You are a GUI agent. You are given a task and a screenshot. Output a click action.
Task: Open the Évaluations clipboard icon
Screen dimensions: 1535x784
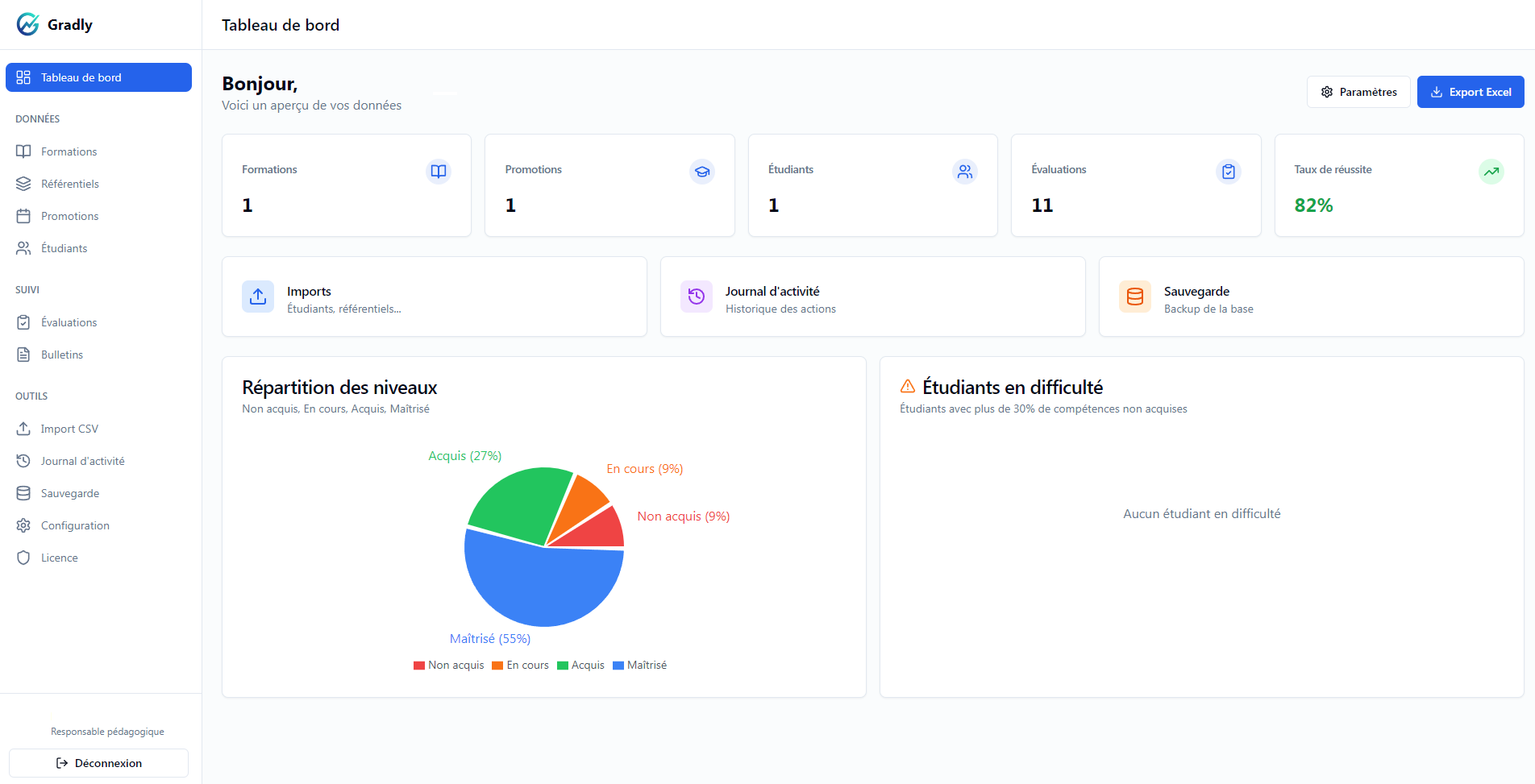[23, 321]
